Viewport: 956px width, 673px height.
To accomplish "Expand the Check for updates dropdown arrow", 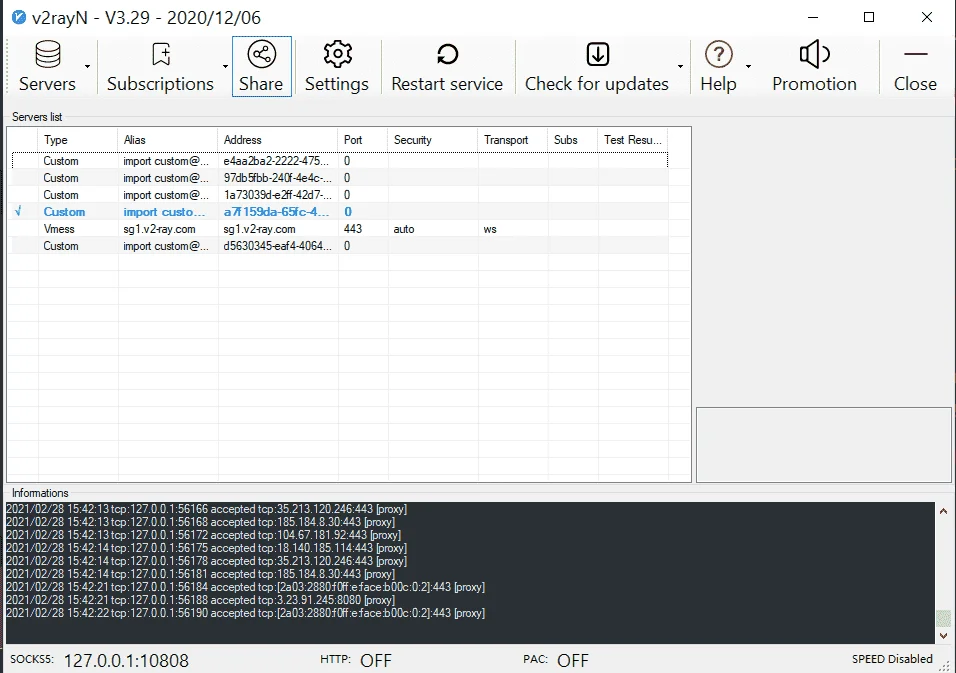I will [x=680, y=66].
